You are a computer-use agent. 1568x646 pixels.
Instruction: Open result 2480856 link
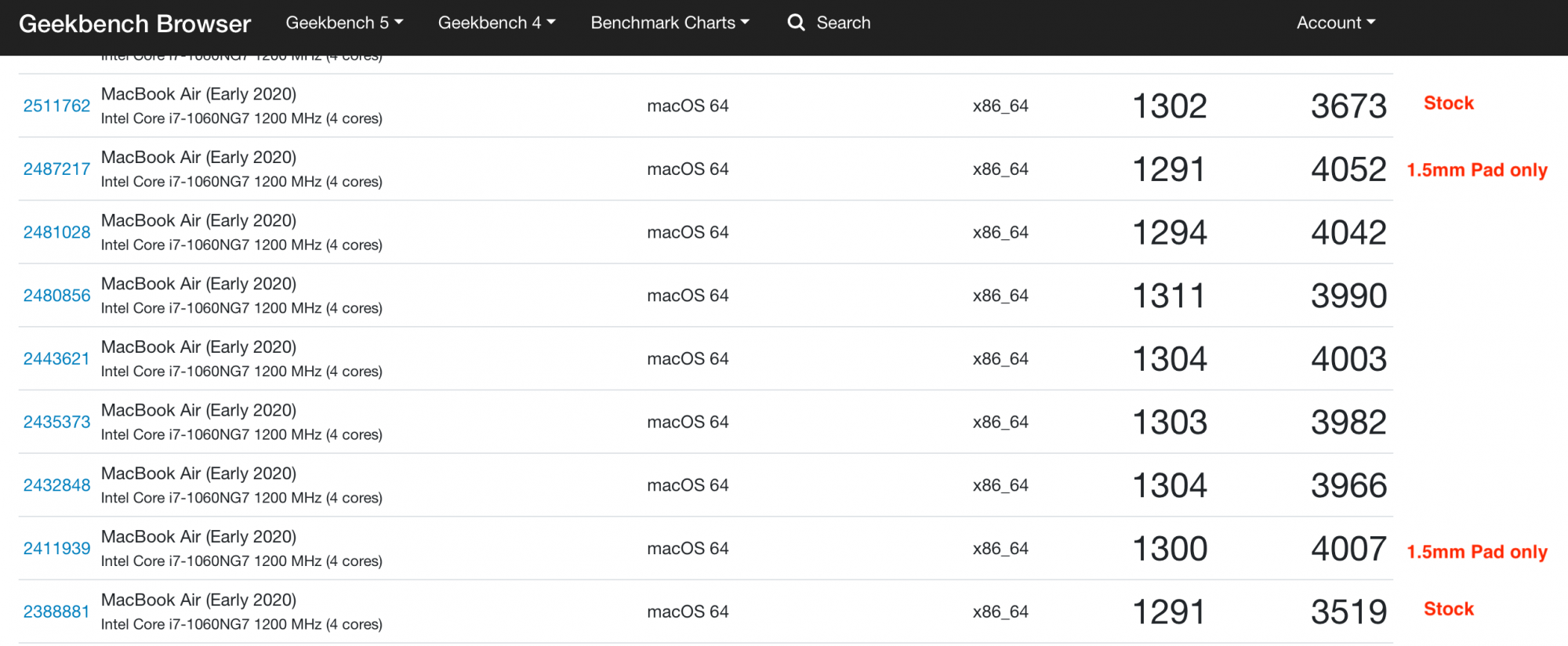pos(56,296)
